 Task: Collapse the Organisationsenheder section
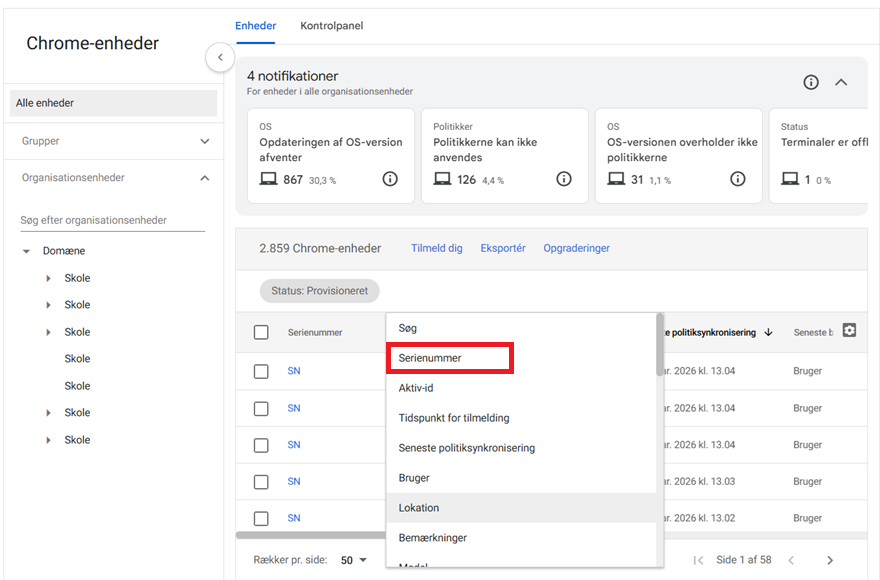205,178
